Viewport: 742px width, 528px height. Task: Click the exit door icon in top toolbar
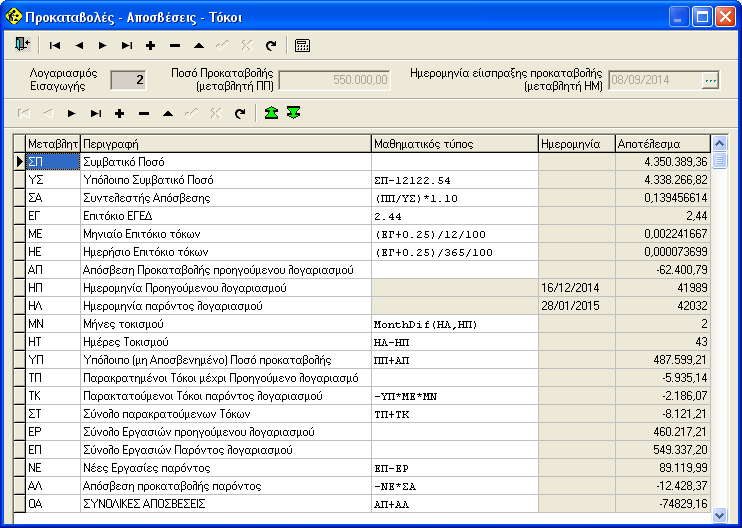click(x=23, y=45)
